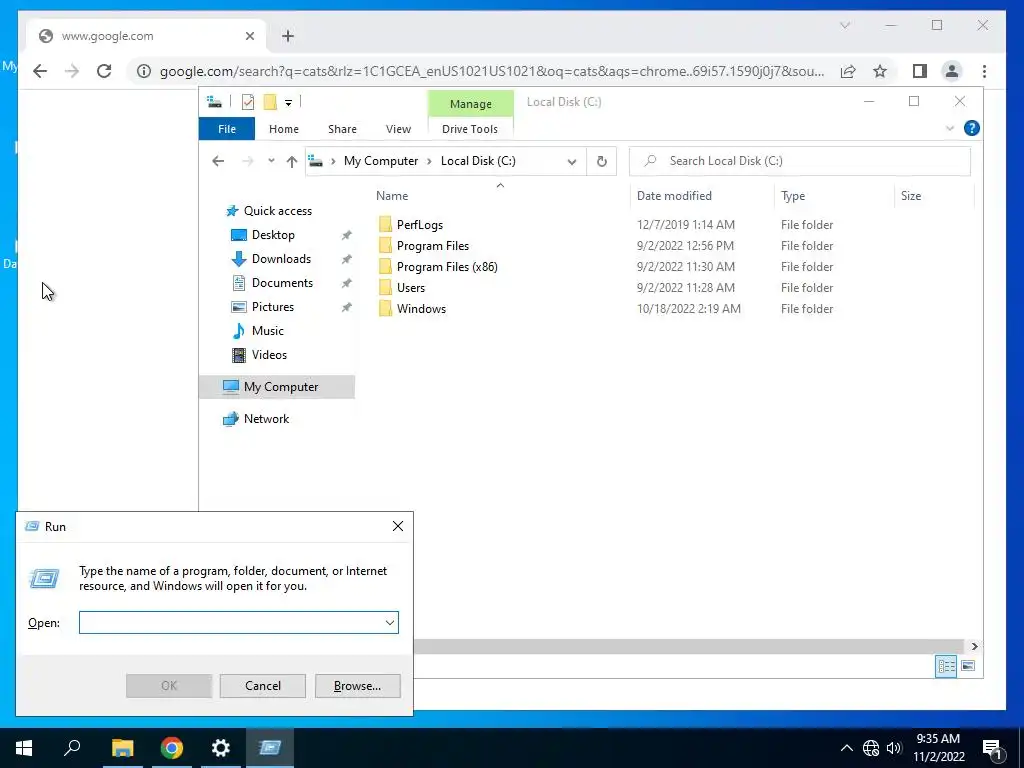Toggle Chrome side panel icon
The width and height of the screenshot is (1024, 768).
[920, 71]
